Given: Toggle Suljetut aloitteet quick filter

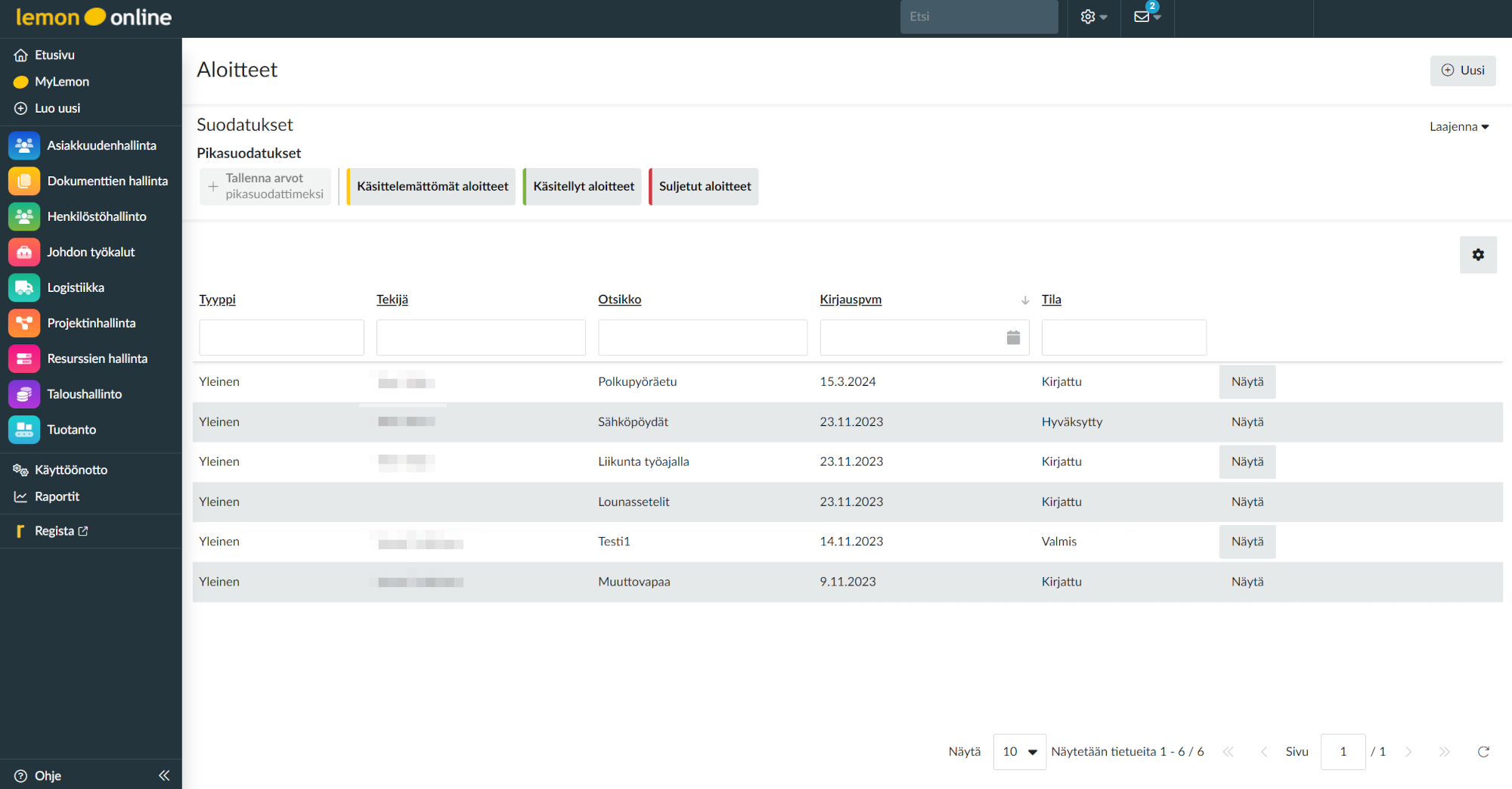Looking at the screenshot, I should [x=705, y=187].
